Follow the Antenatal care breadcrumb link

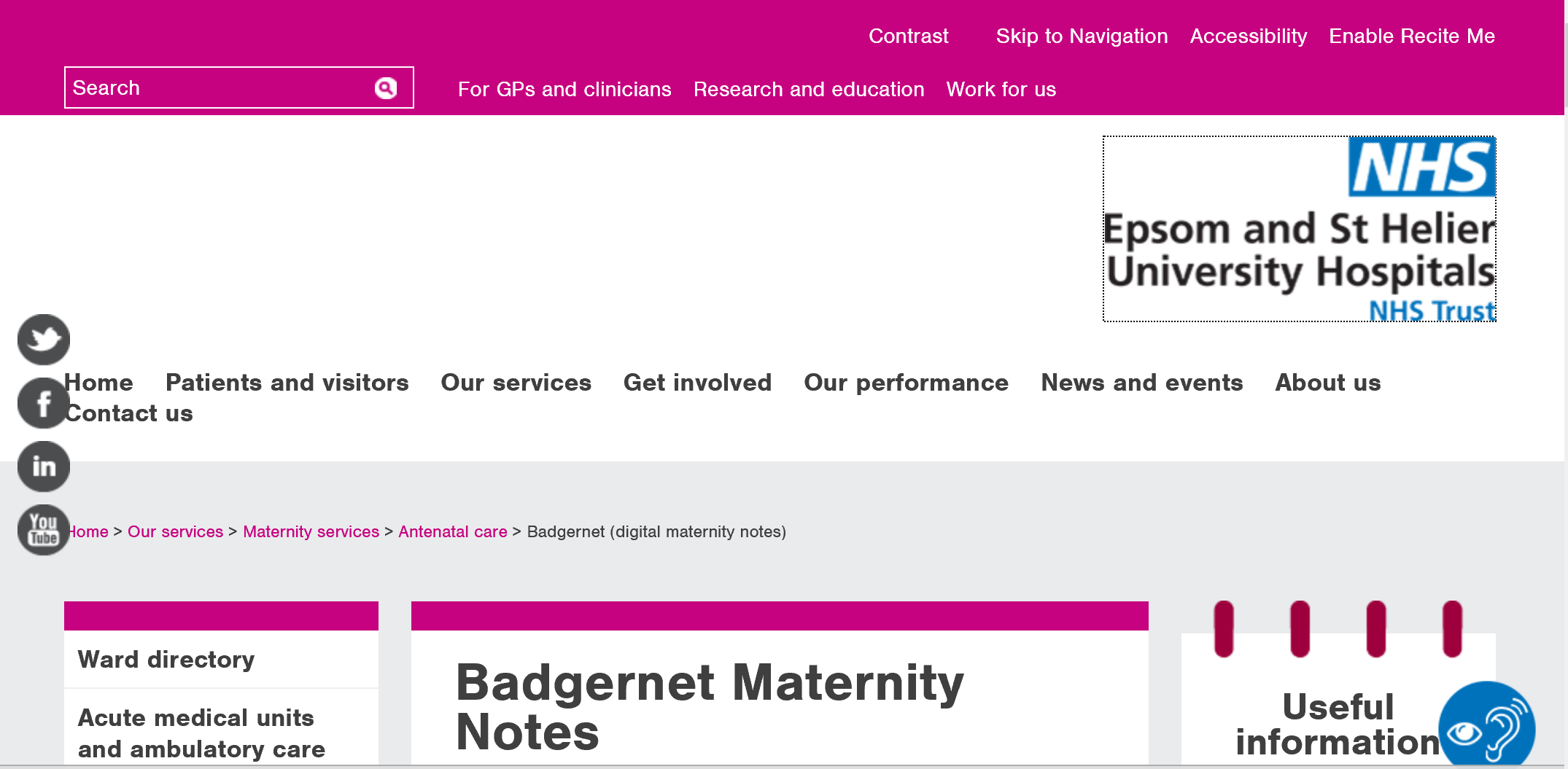(x=453, y=531)
